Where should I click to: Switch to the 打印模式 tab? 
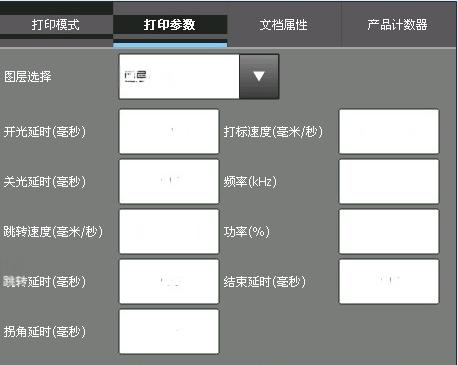(56, 25)
